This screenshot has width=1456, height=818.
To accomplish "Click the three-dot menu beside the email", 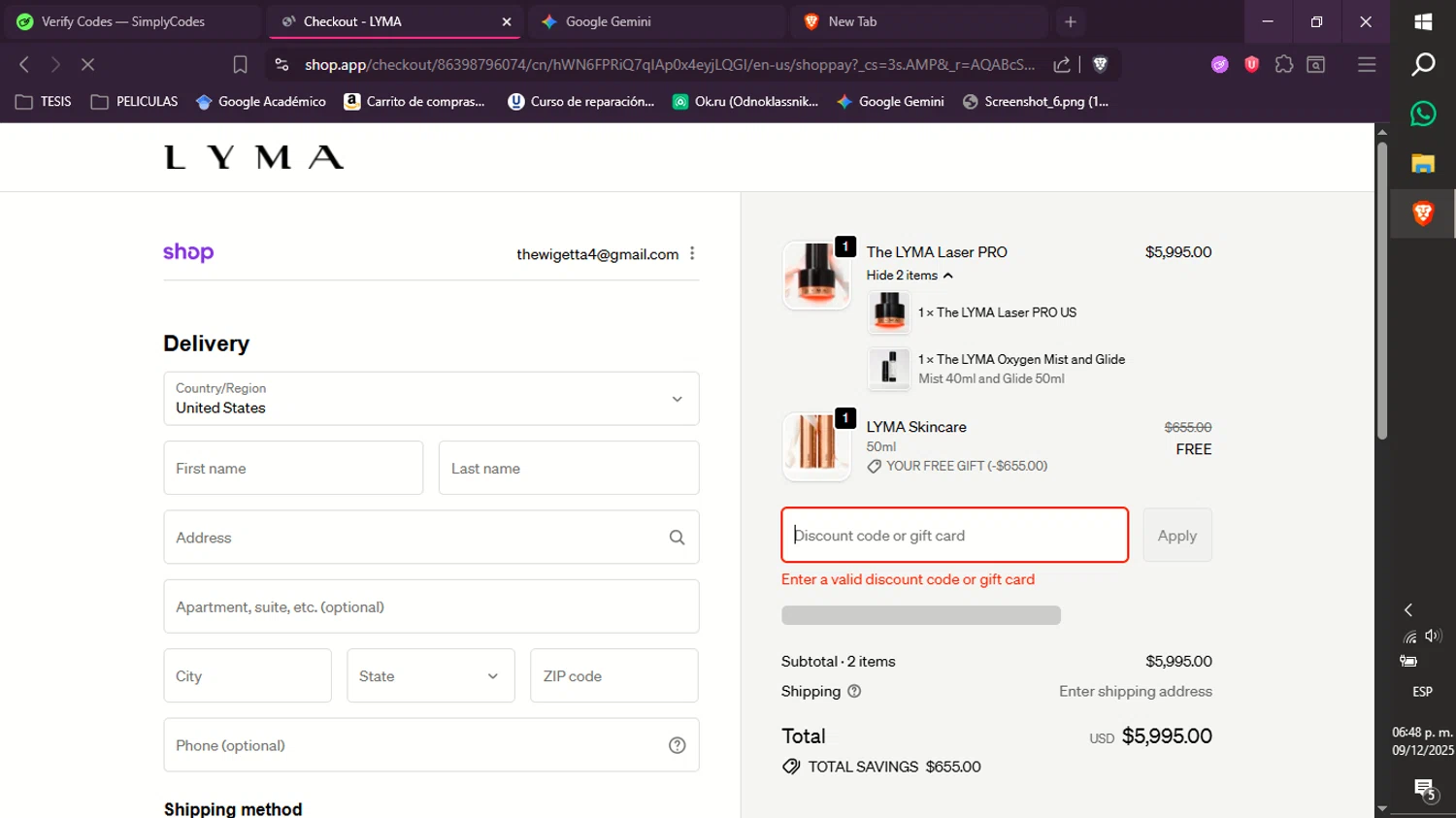I will pyautogui.click(x=692, y=253).
